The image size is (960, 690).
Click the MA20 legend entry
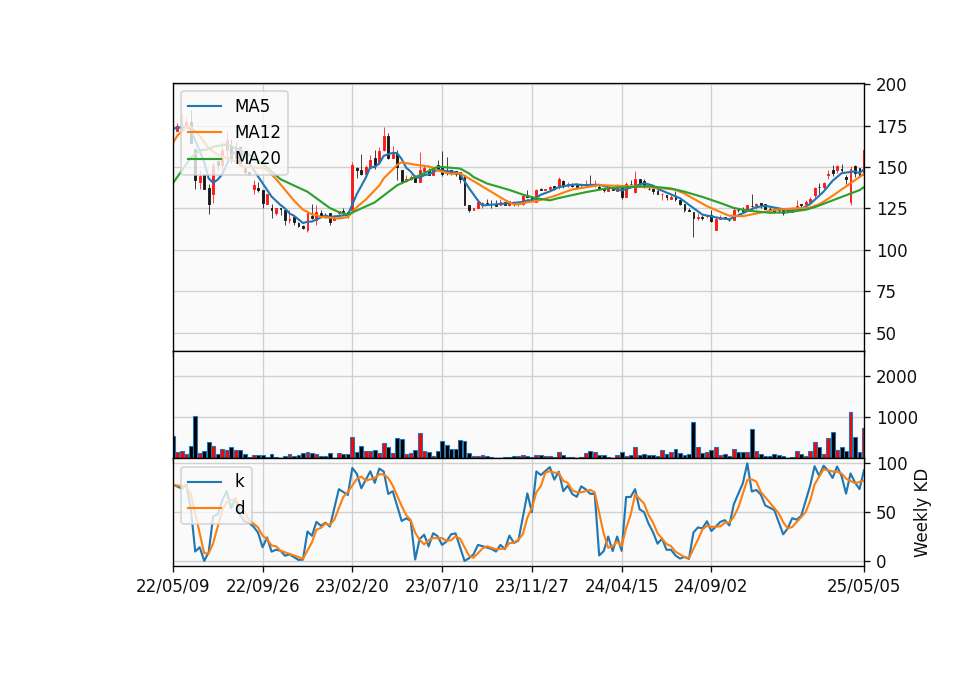pyautogui.click(x=234, y=158)
